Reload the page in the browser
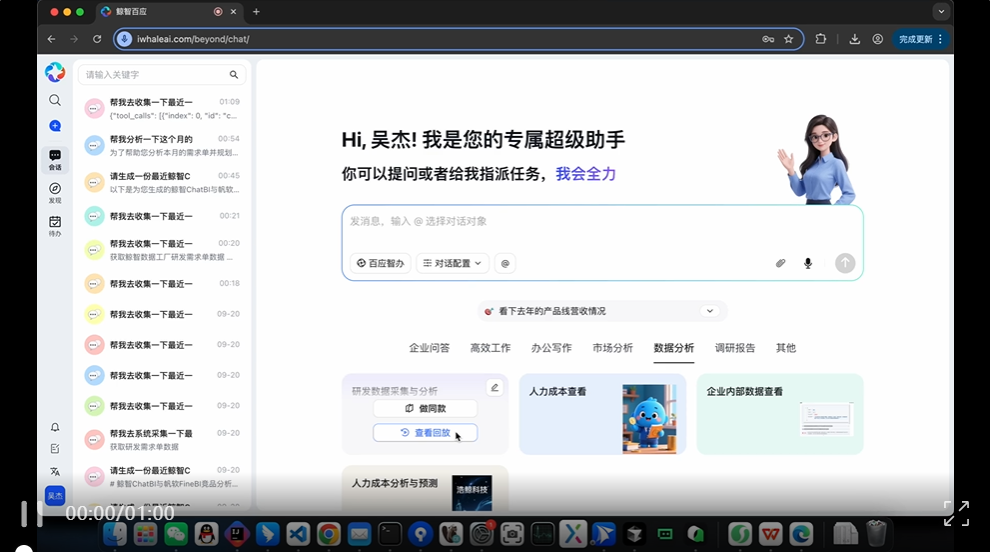 click(97, 39)
